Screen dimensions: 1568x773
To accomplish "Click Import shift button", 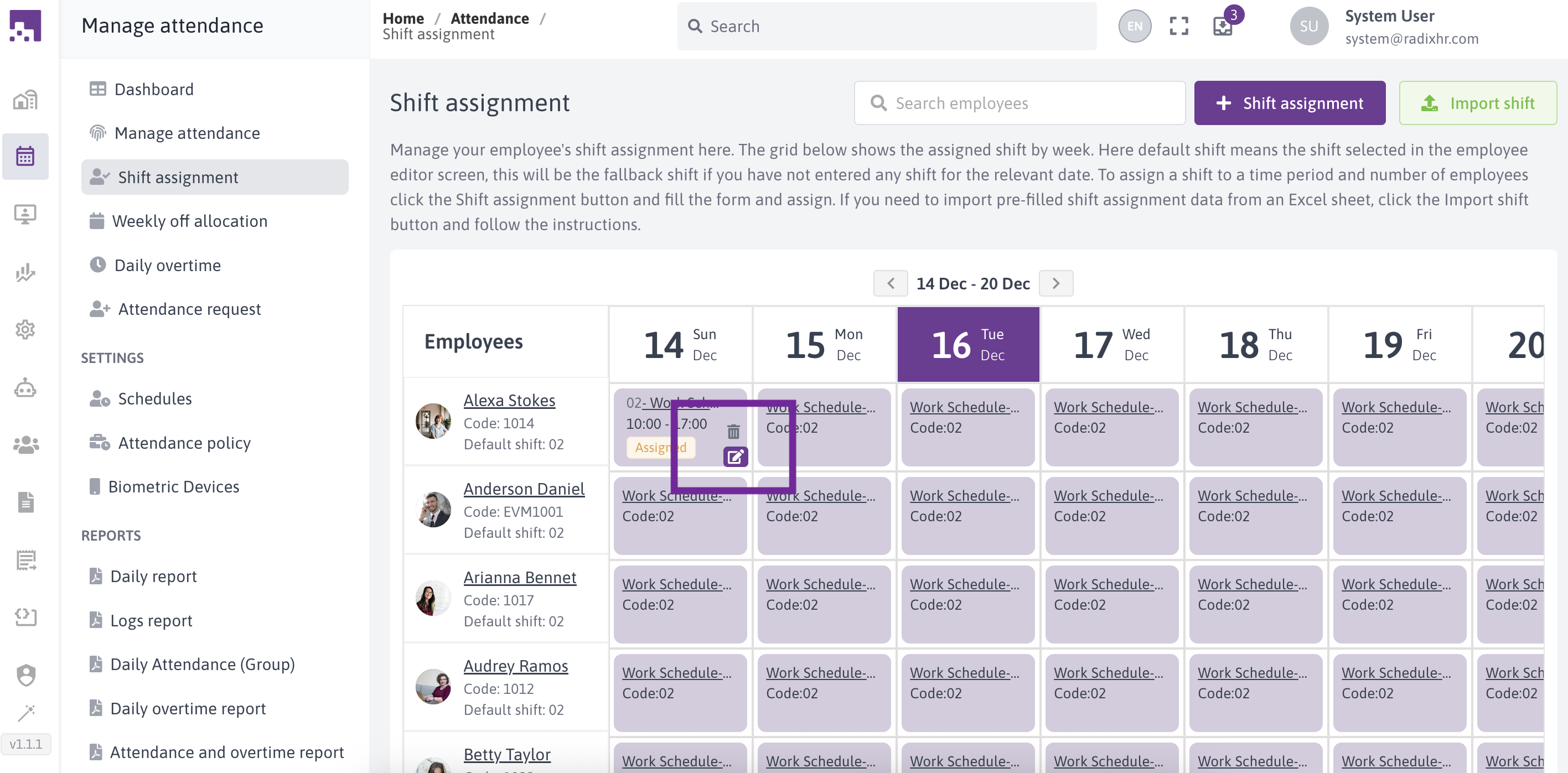I will pyautogui.click(x=1477, y=103).
